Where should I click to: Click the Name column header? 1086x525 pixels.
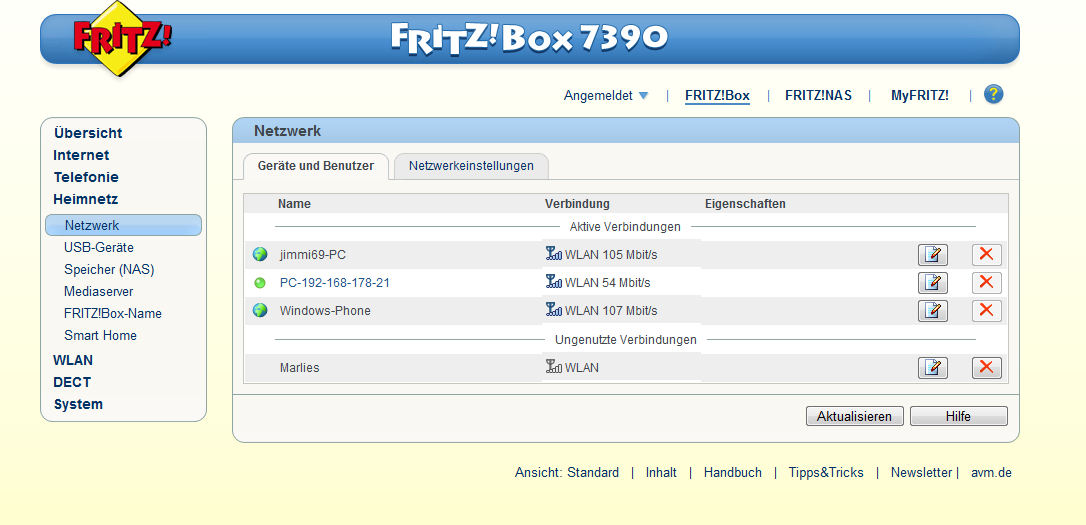click(x=294, y=204)
